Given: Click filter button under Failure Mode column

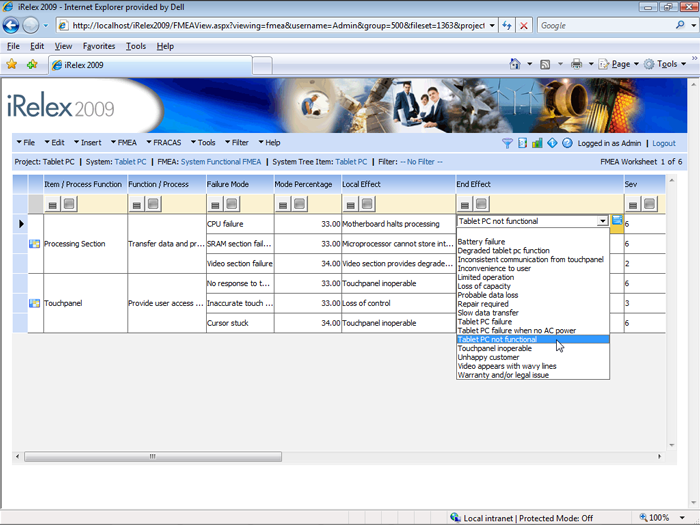Looking at the screenshot, I should 215,204.
